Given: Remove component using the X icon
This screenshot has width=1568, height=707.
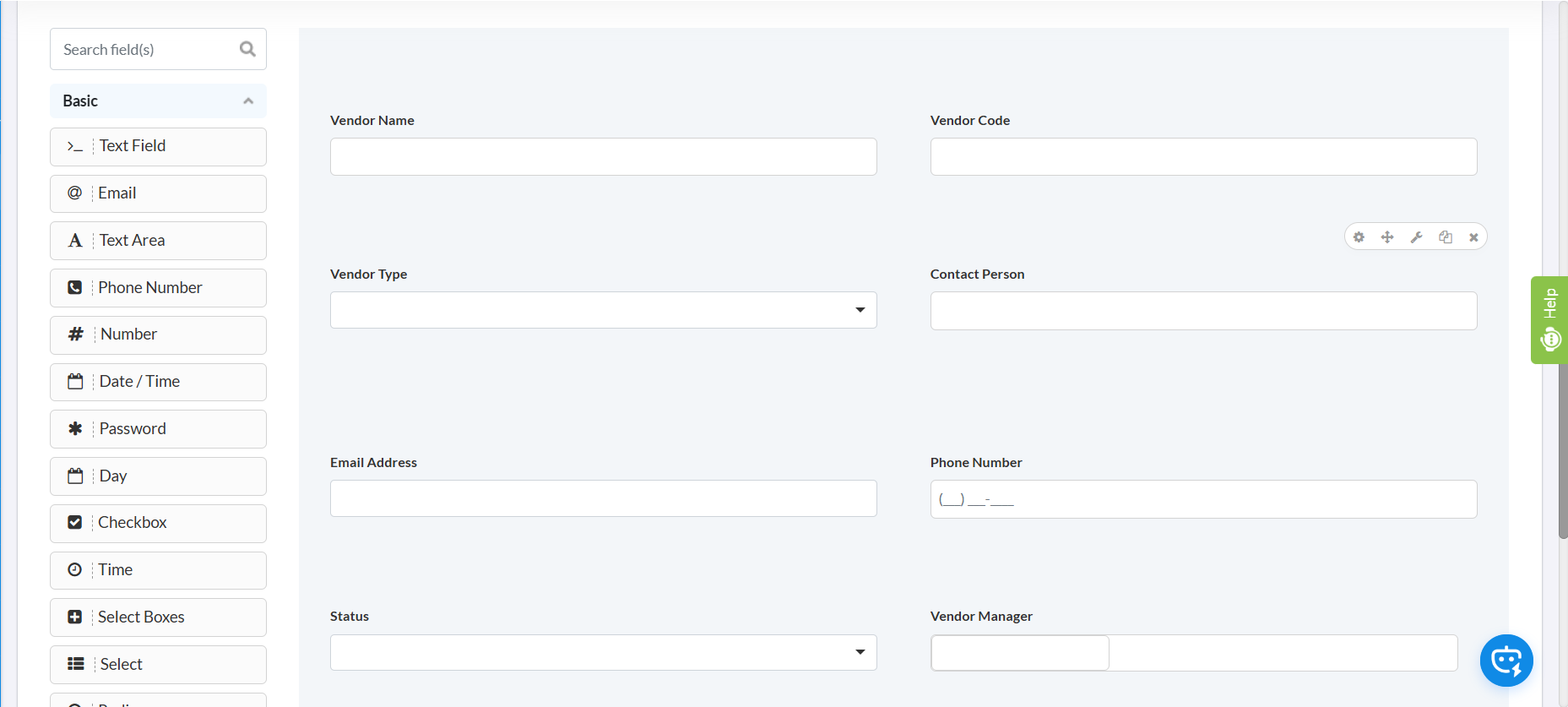Looking at the screenshot, I should click(1473, 237).
